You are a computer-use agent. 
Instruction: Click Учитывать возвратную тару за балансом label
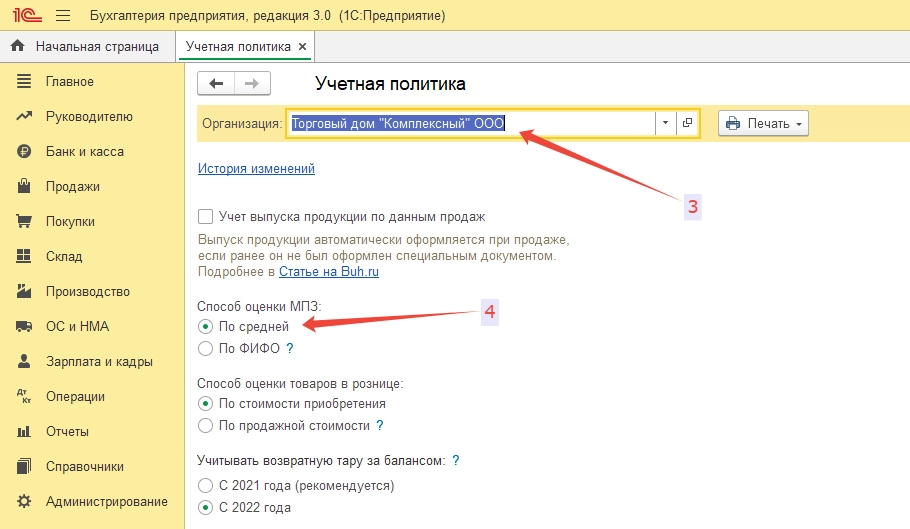tap(321, 461)
